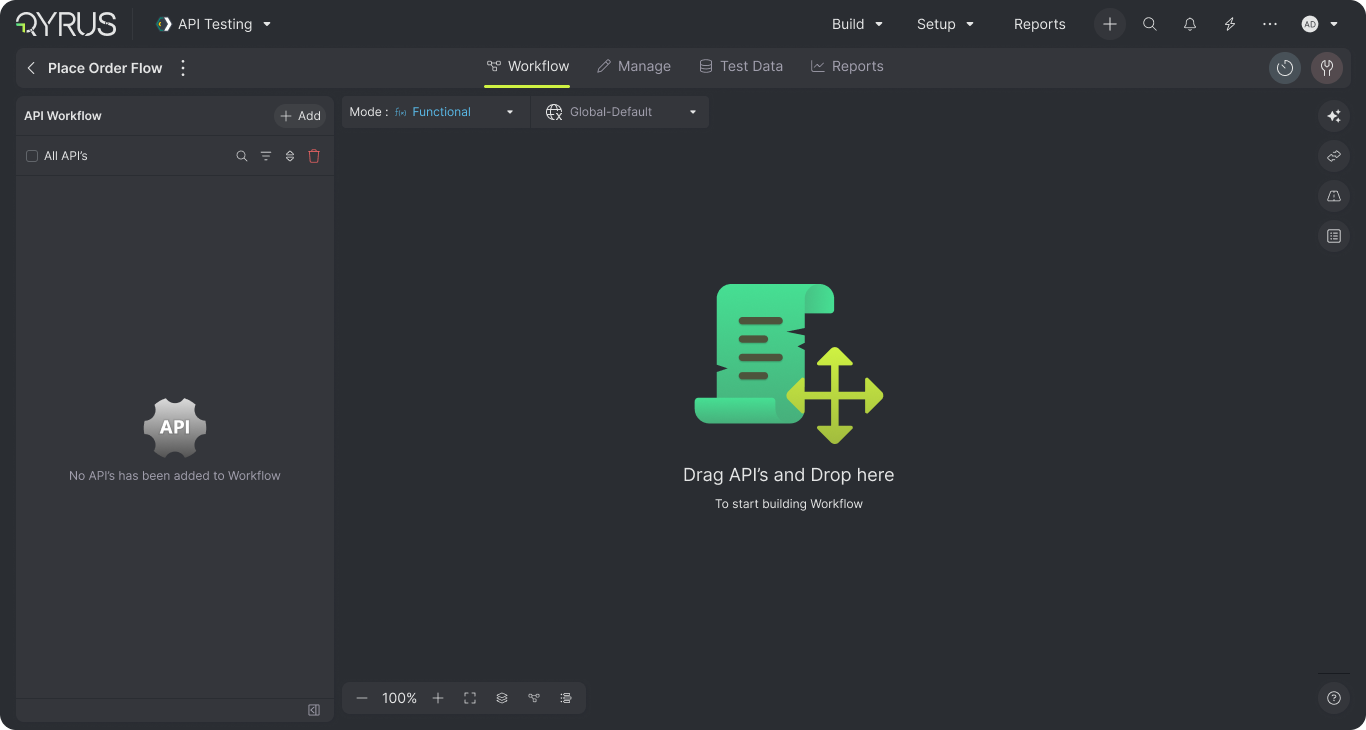Open the header three-dots more menu
The height and width of the screenshot is (730, 1366).
(x=1270, y=24)
